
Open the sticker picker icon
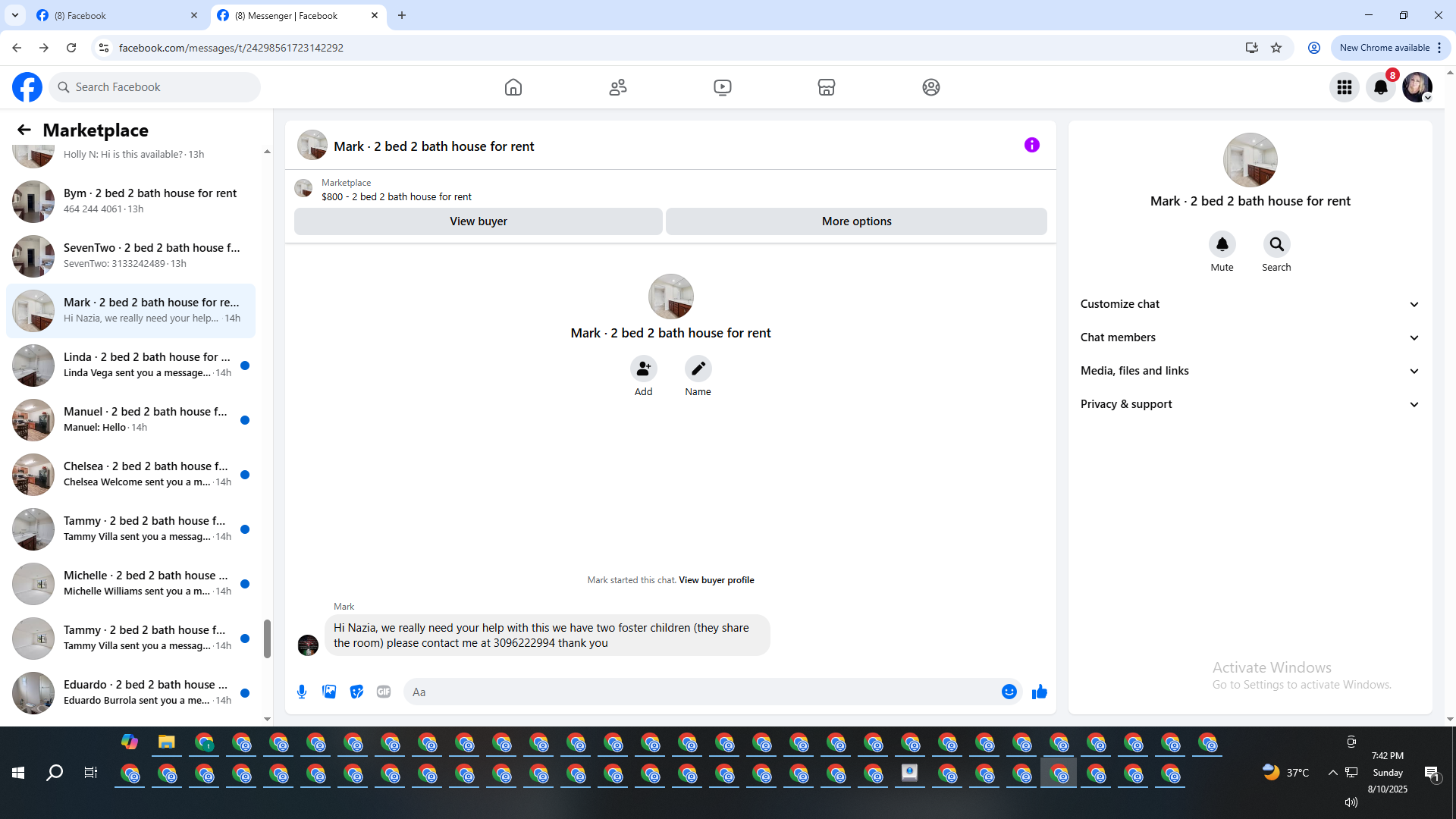click(356, 692)
